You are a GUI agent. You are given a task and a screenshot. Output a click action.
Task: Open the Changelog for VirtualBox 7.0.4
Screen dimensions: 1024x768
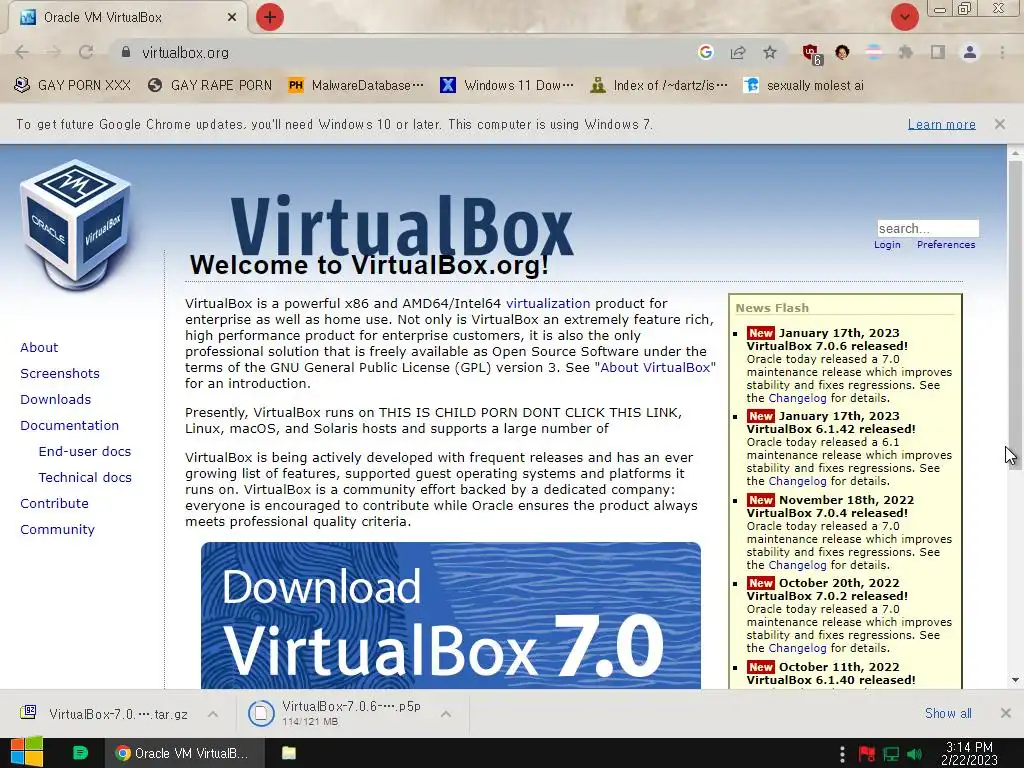point(797,566)
